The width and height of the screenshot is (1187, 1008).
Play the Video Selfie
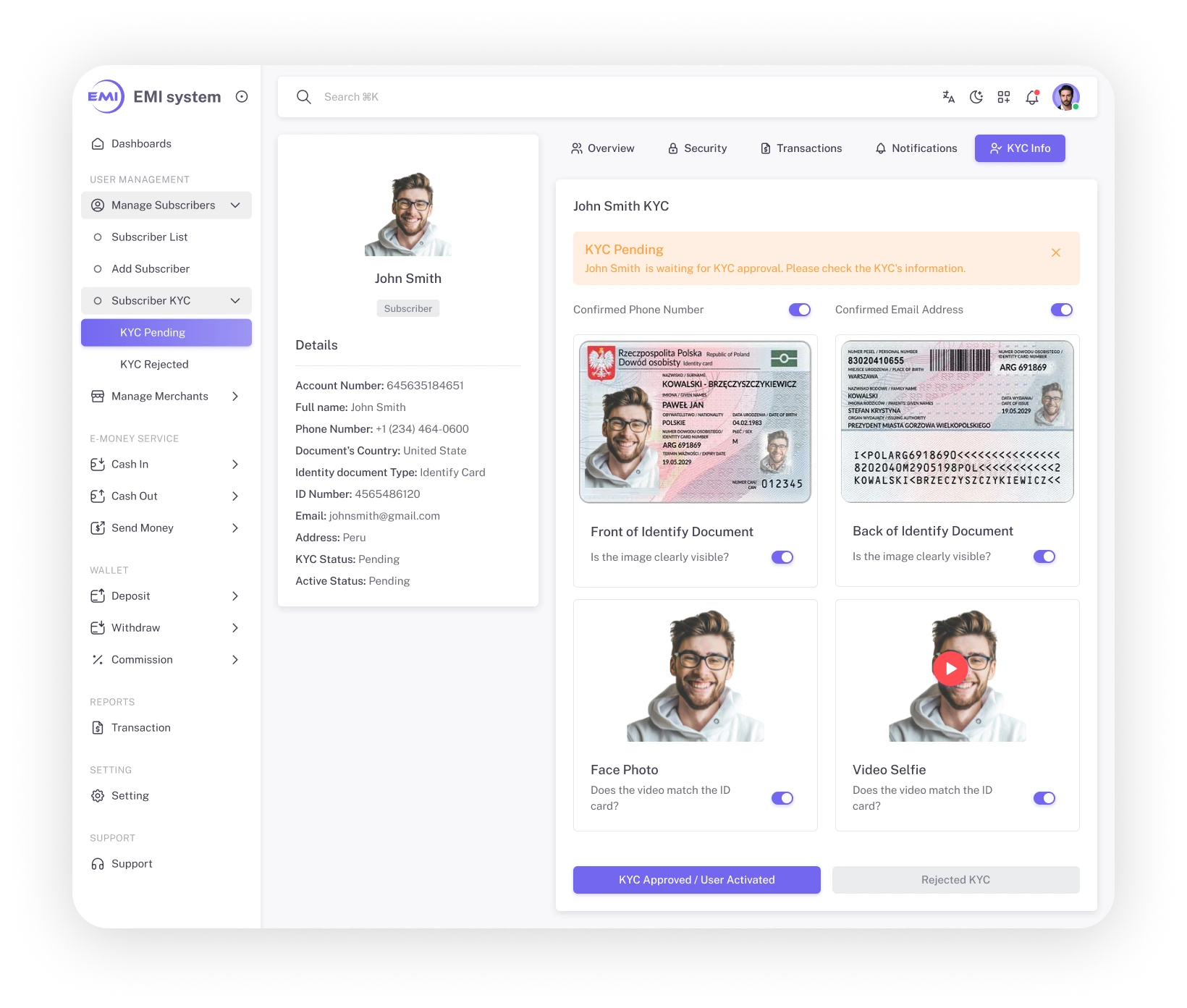pyautogui.click(x=950, y=669)
